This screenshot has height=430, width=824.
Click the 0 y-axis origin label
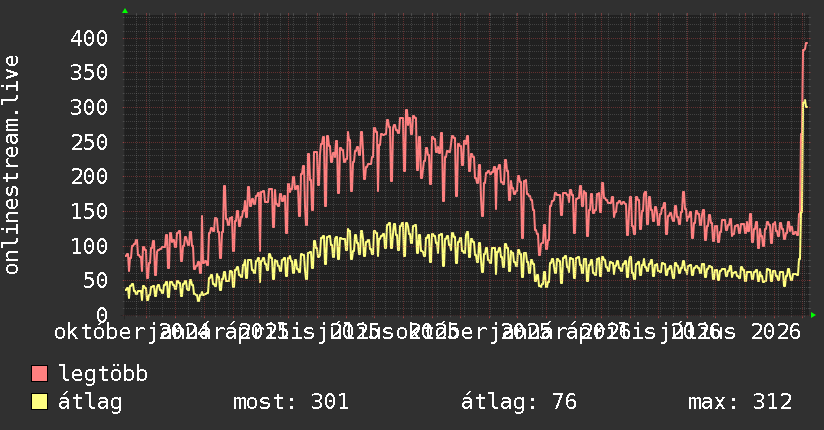coord(102,315)
